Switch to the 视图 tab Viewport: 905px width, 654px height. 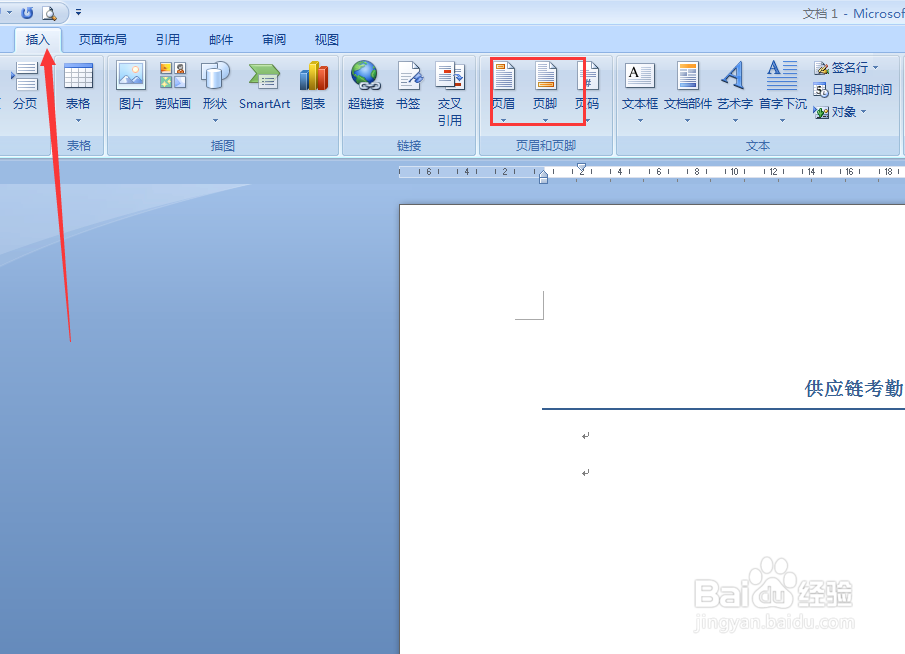click(327, 39)
